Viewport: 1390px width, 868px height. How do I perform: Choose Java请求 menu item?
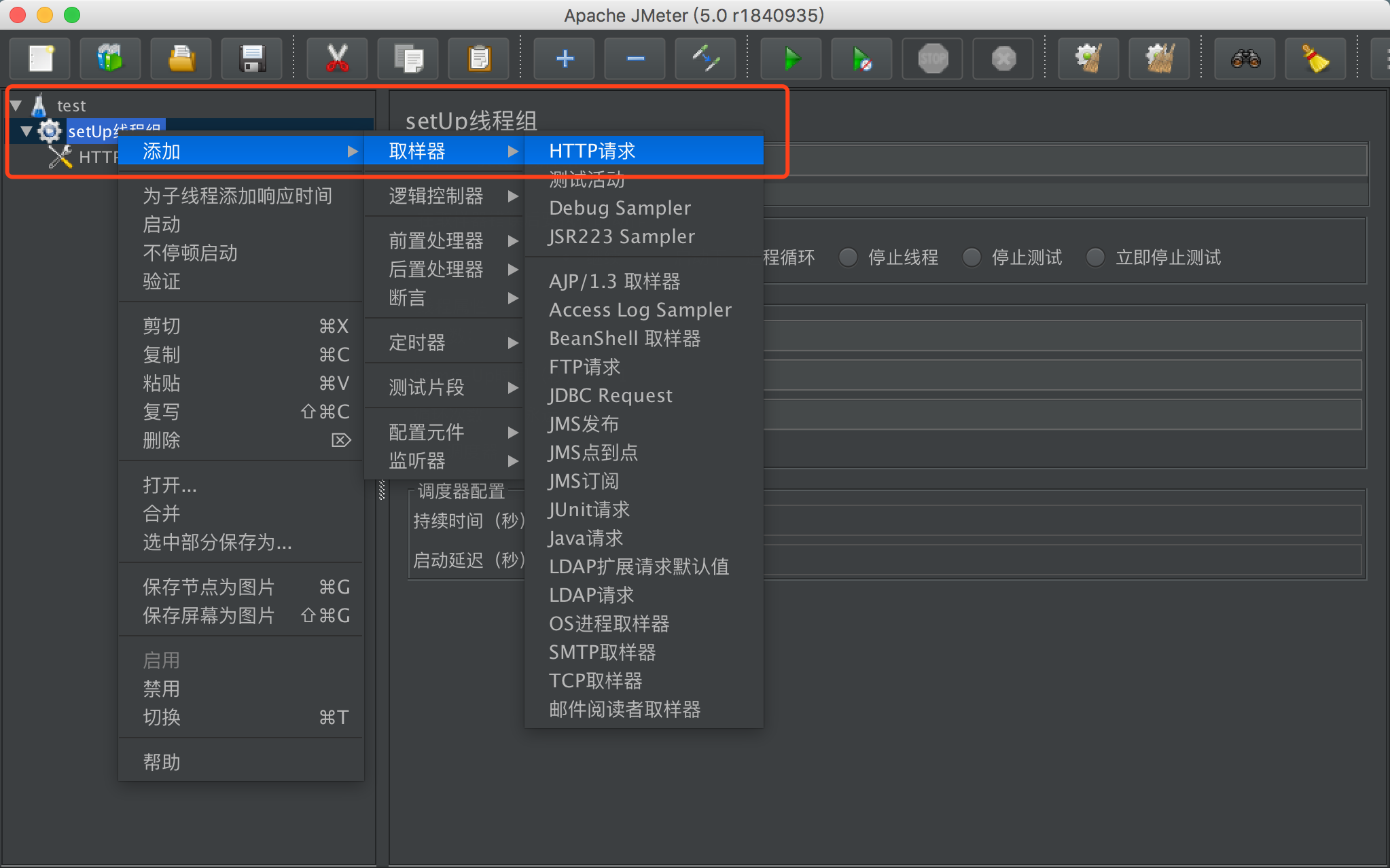[x=644, y=538]
